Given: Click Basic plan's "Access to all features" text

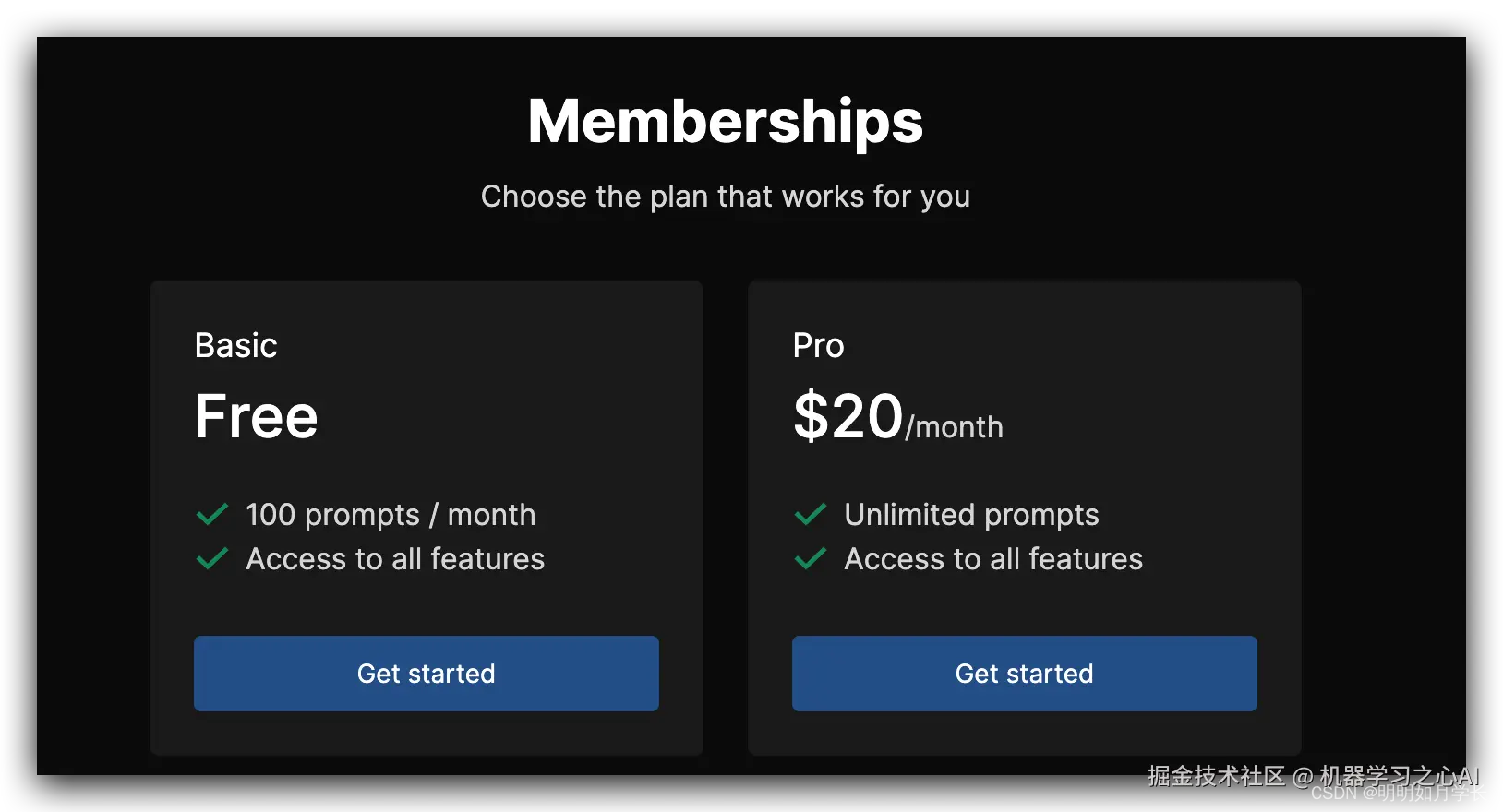Looking at the screenshot, I should [395, 559].
